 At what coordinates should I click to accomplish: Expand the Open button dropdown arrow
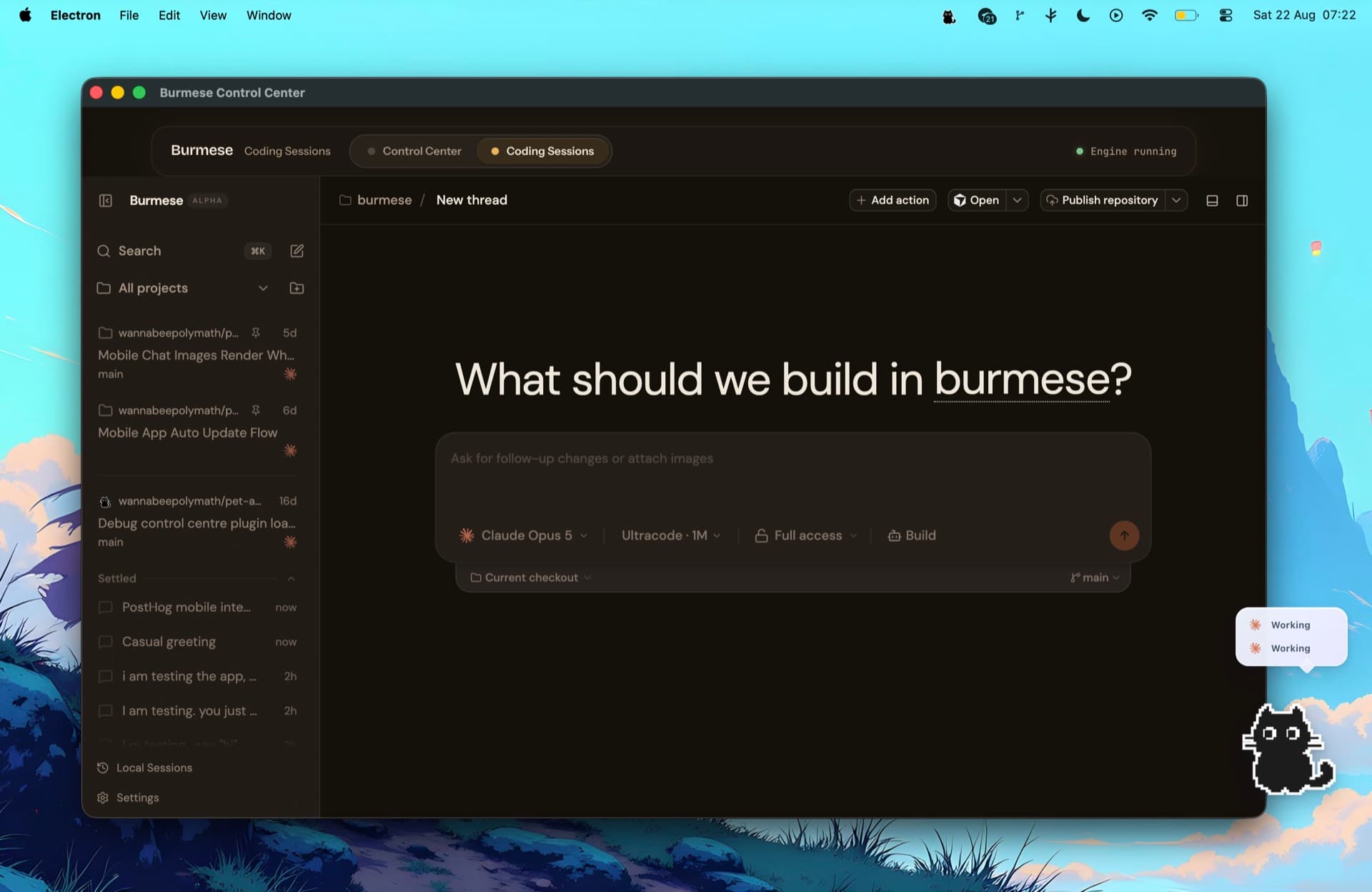(1017, 201)
